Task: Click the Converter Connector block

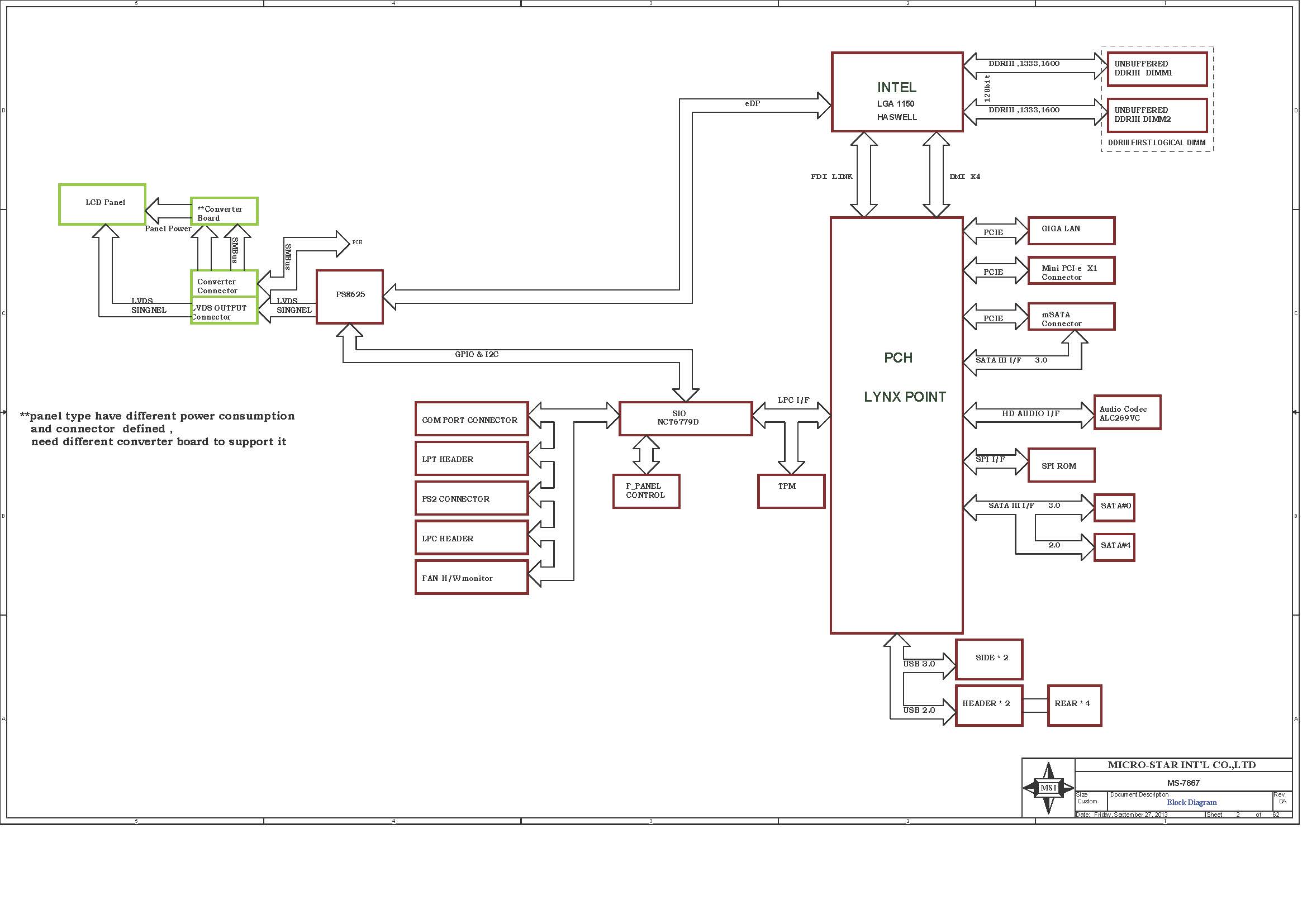Action: (224, 283)
